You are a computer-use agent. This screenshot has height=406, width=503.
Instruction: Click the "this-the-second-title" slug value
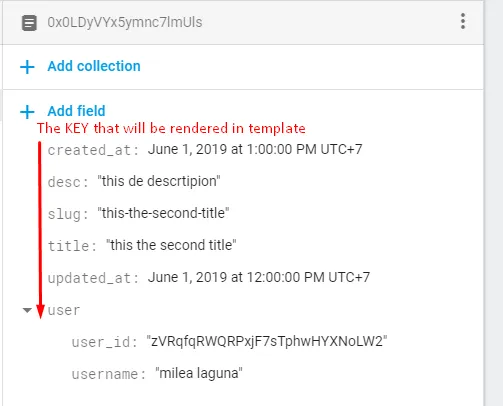163,213
